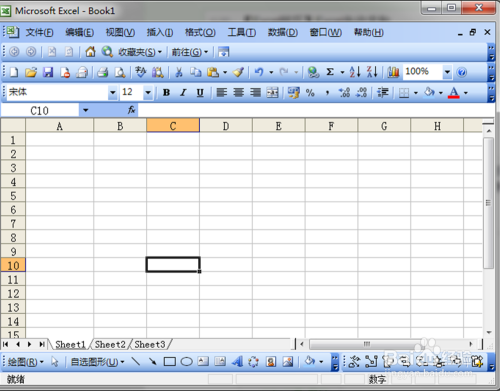Open the font name dropdown
This screenshot has height=391, width=500.
113,93
